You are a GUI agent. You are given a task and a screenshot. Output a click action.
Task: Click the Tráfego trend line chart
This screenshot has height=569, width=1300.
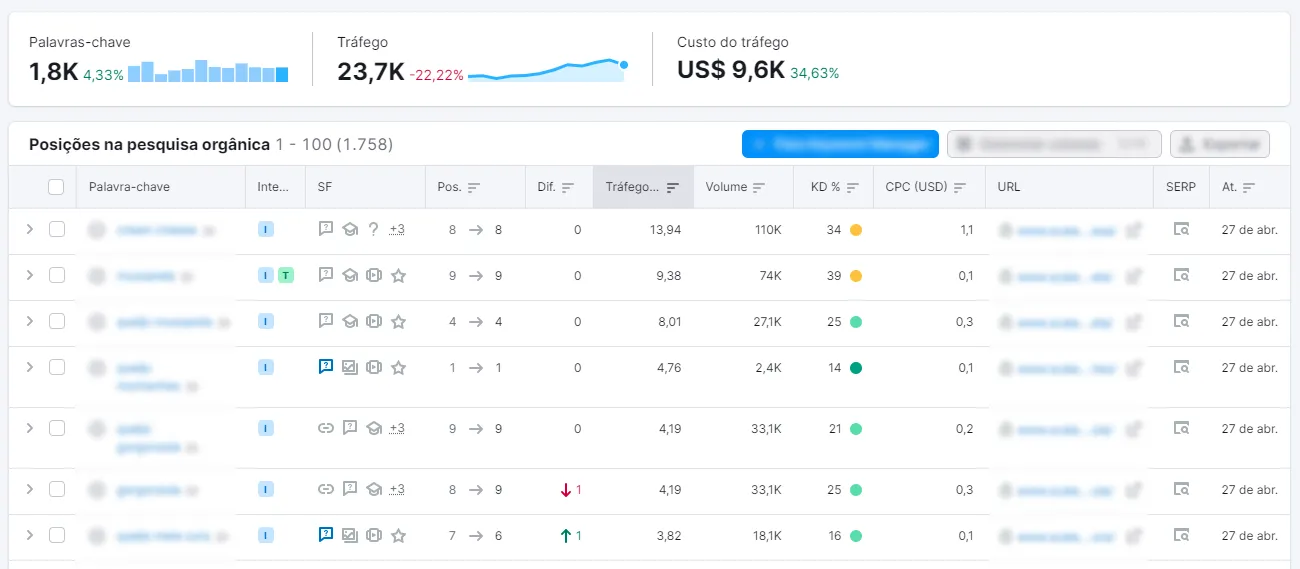(548, 70)
